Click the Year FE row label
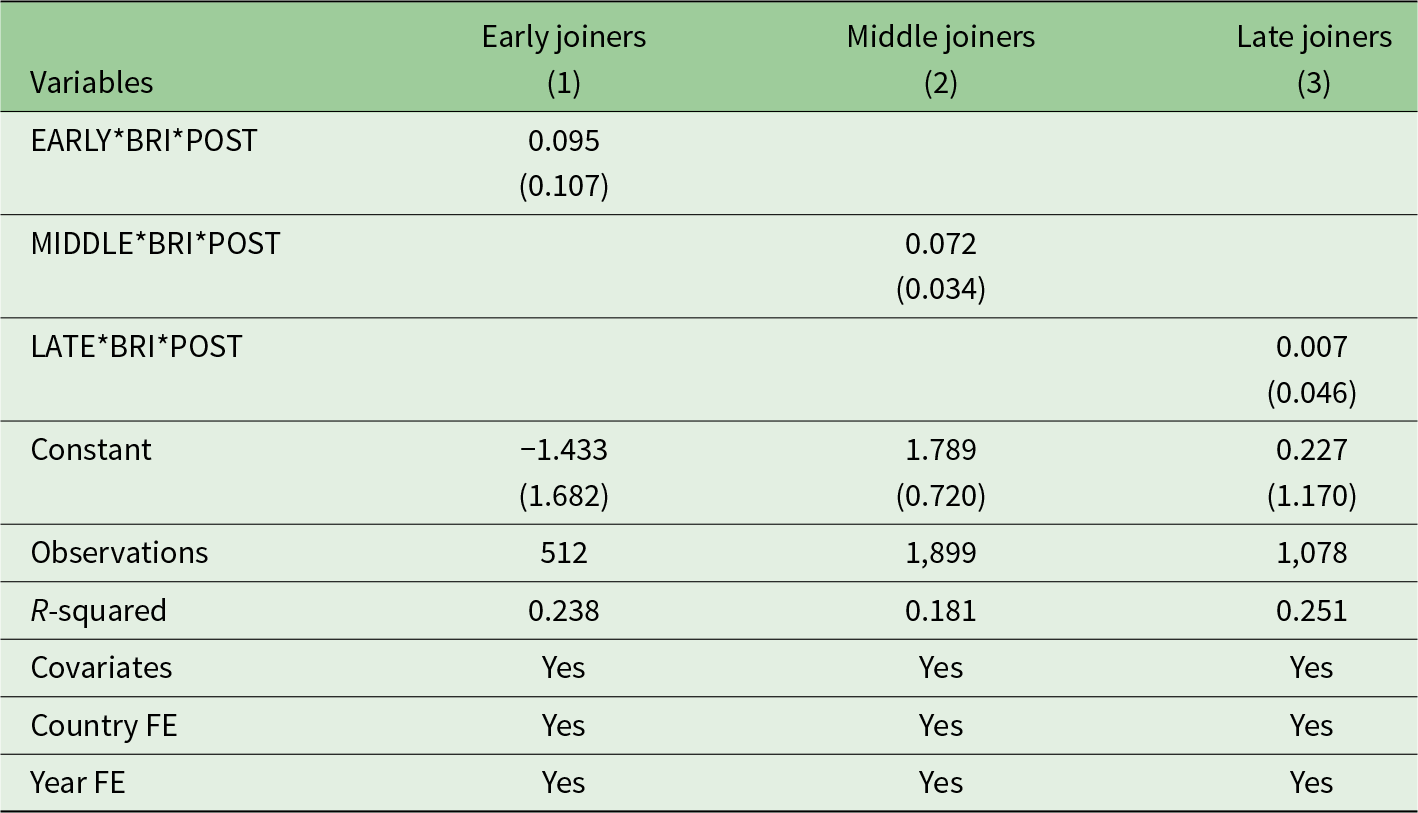The width and height of the screenshot is (1418, 813). point(78,782)
